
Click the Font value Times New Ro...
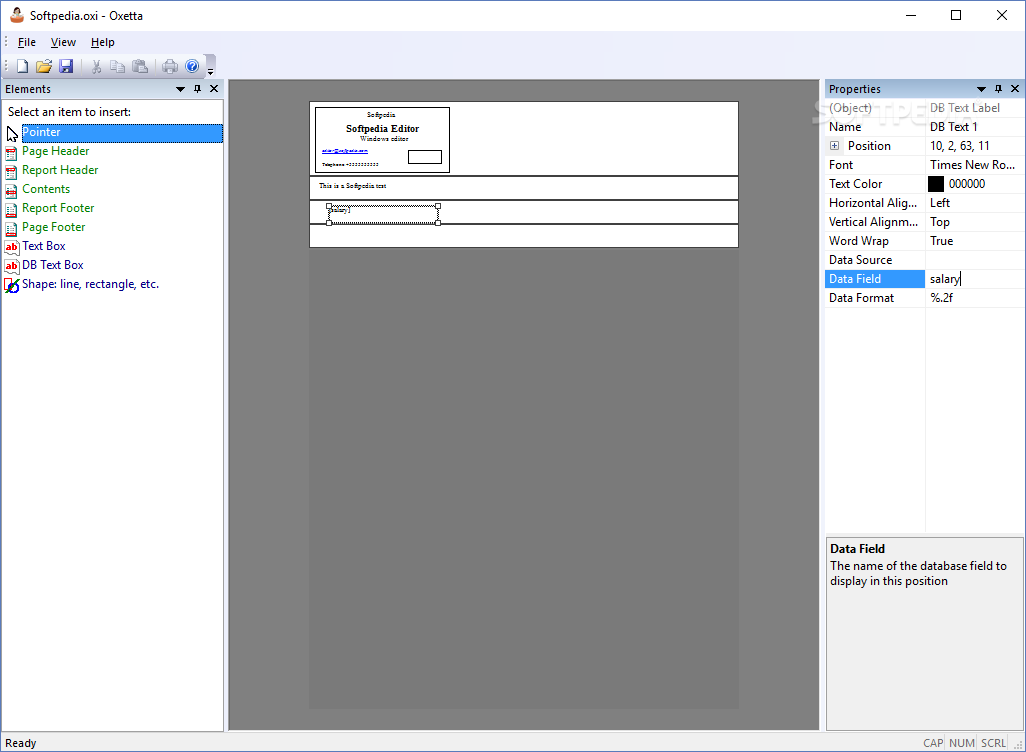pyautogui.click(x=975, y=165)
